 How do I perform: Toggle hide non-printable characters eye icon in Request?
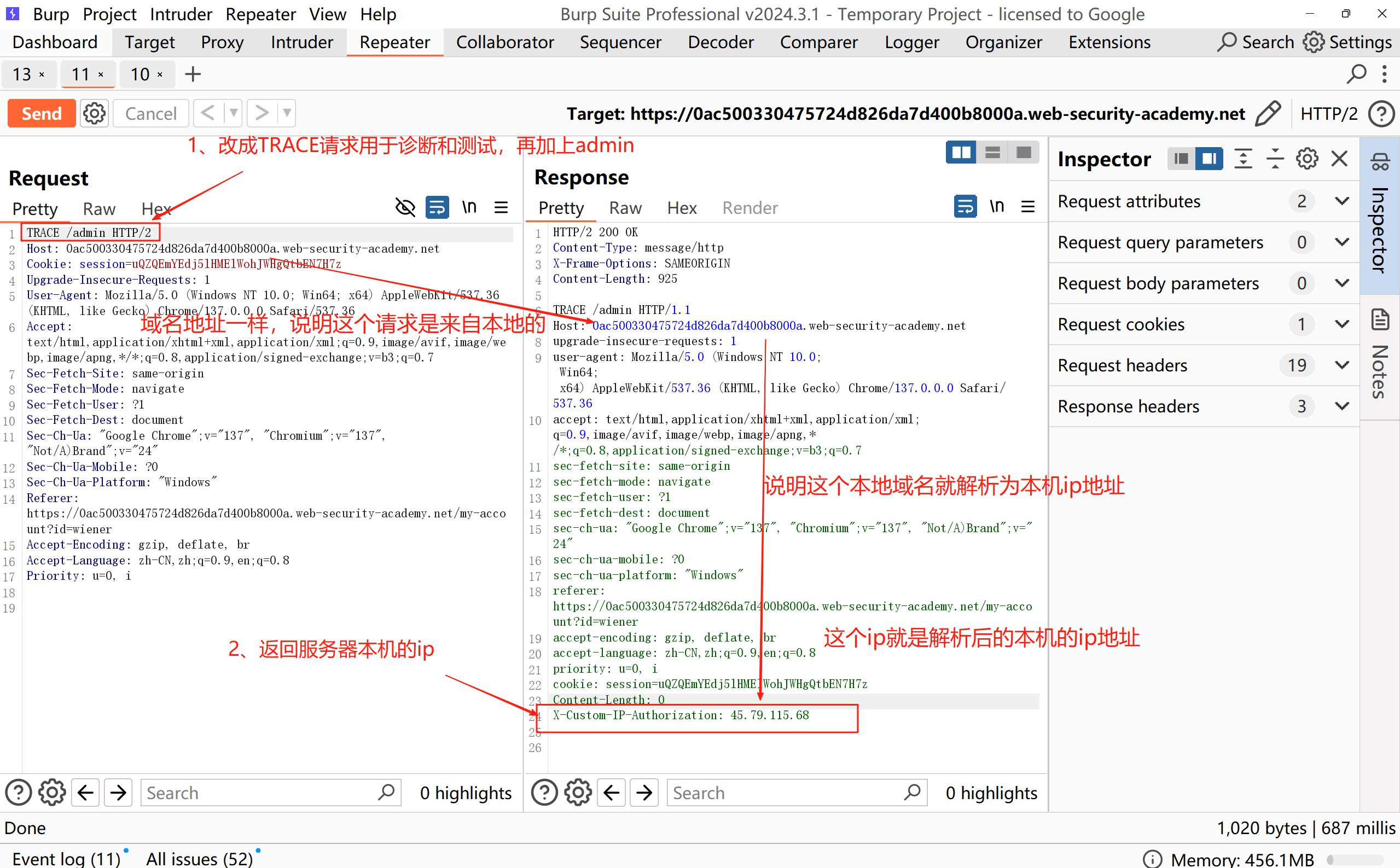[x=405, y=207]
